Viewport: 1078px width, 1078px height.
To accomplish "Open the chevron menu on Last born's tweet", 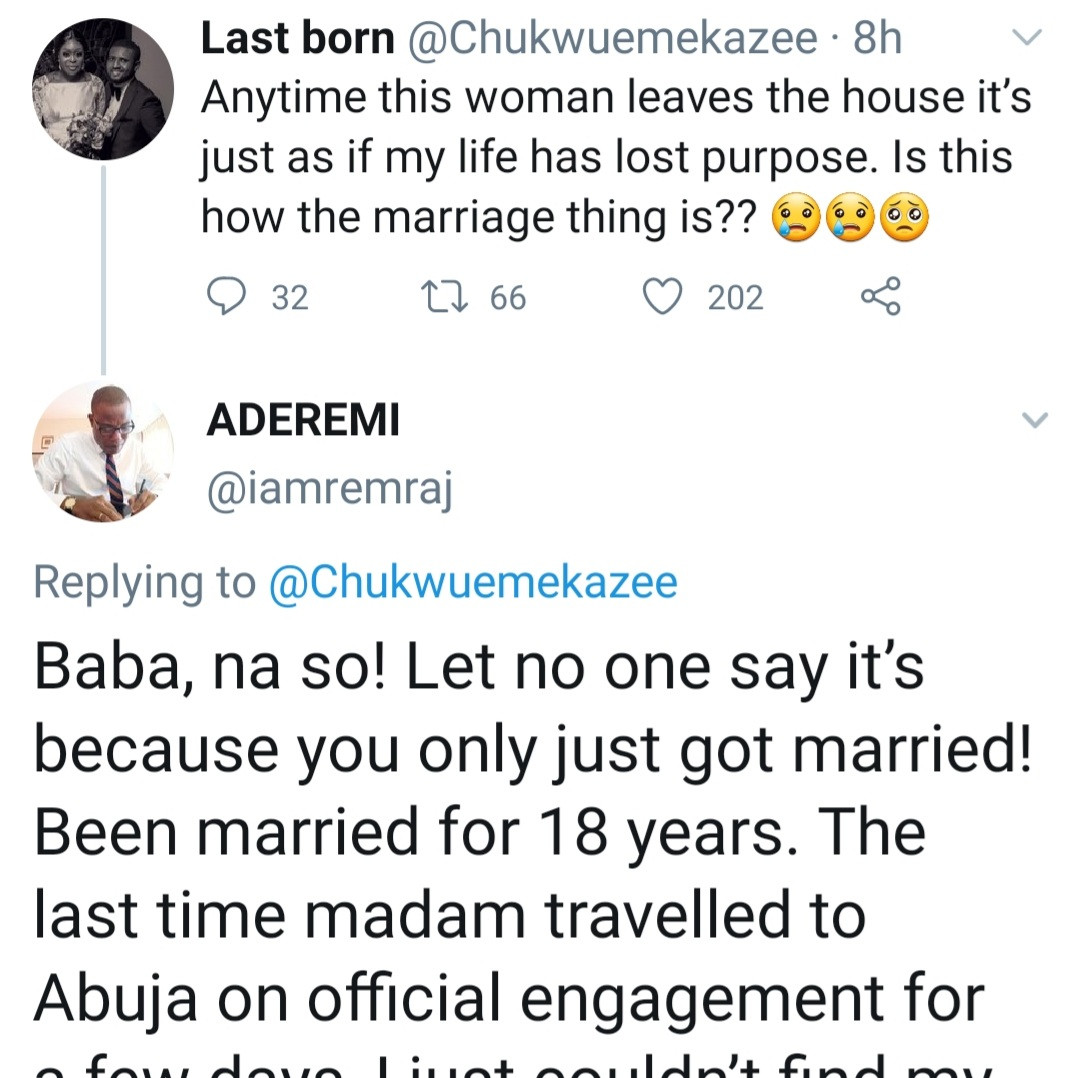I will point(1028,39).
